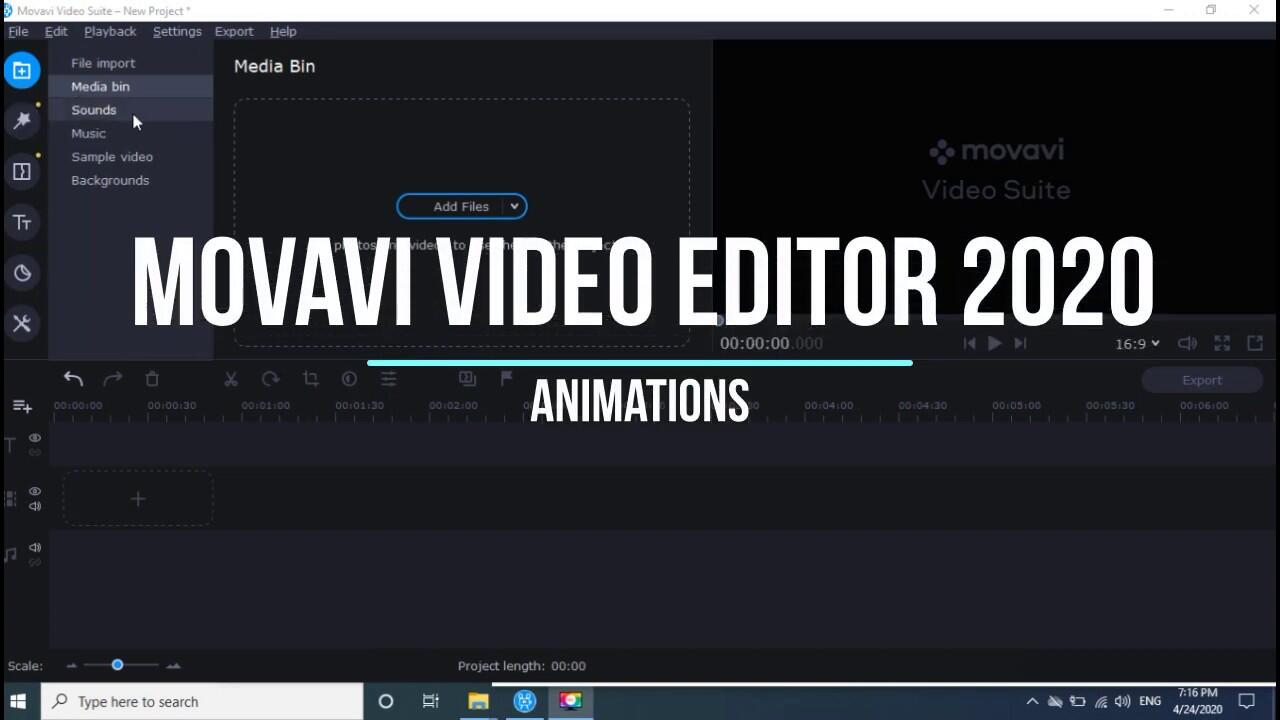The width and height of the screenshot is (1280, 720).
Task: Open More Tools with the wrench icon
Action: coord(21,323)
